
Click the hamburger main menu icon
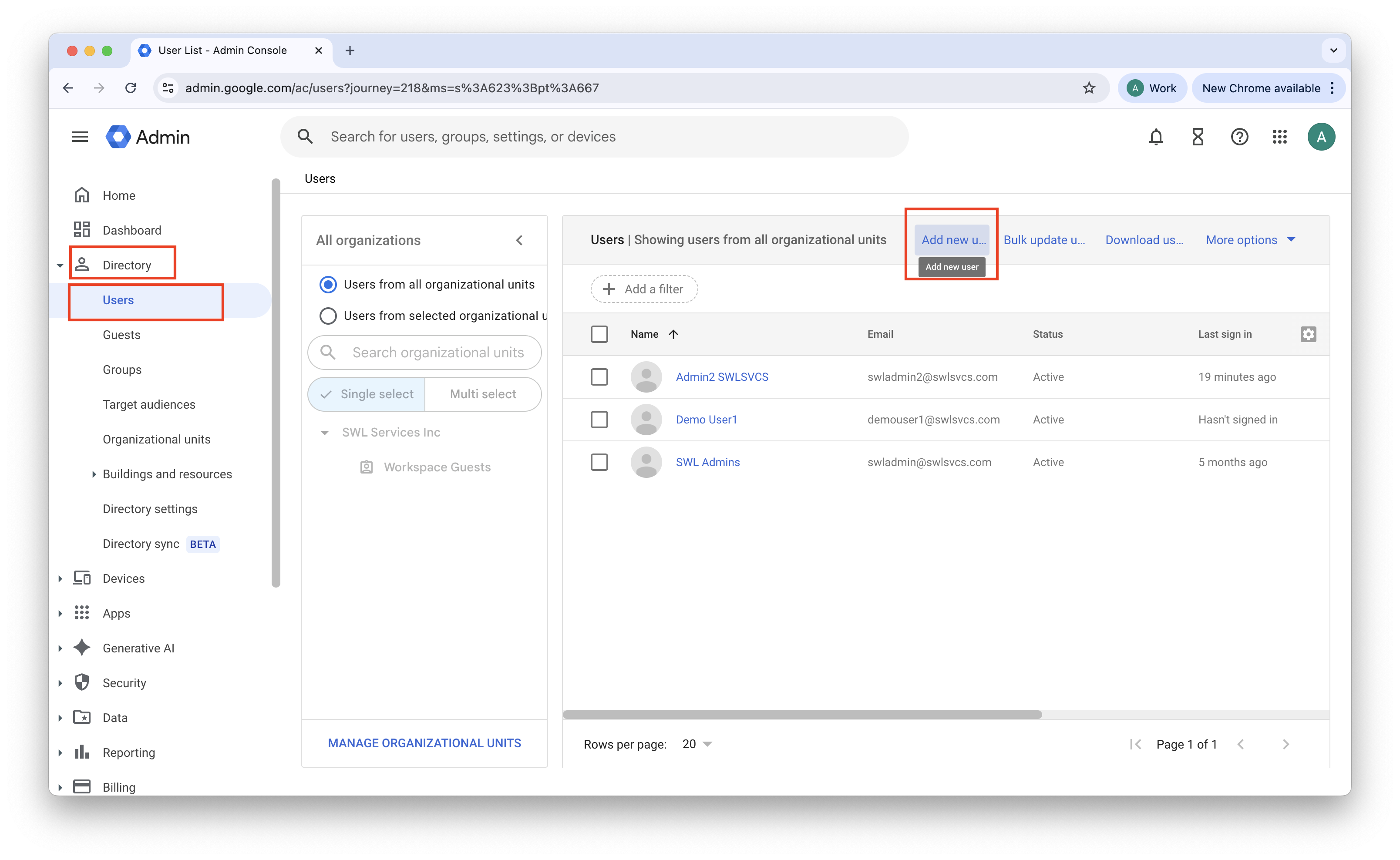coord(80,137)
